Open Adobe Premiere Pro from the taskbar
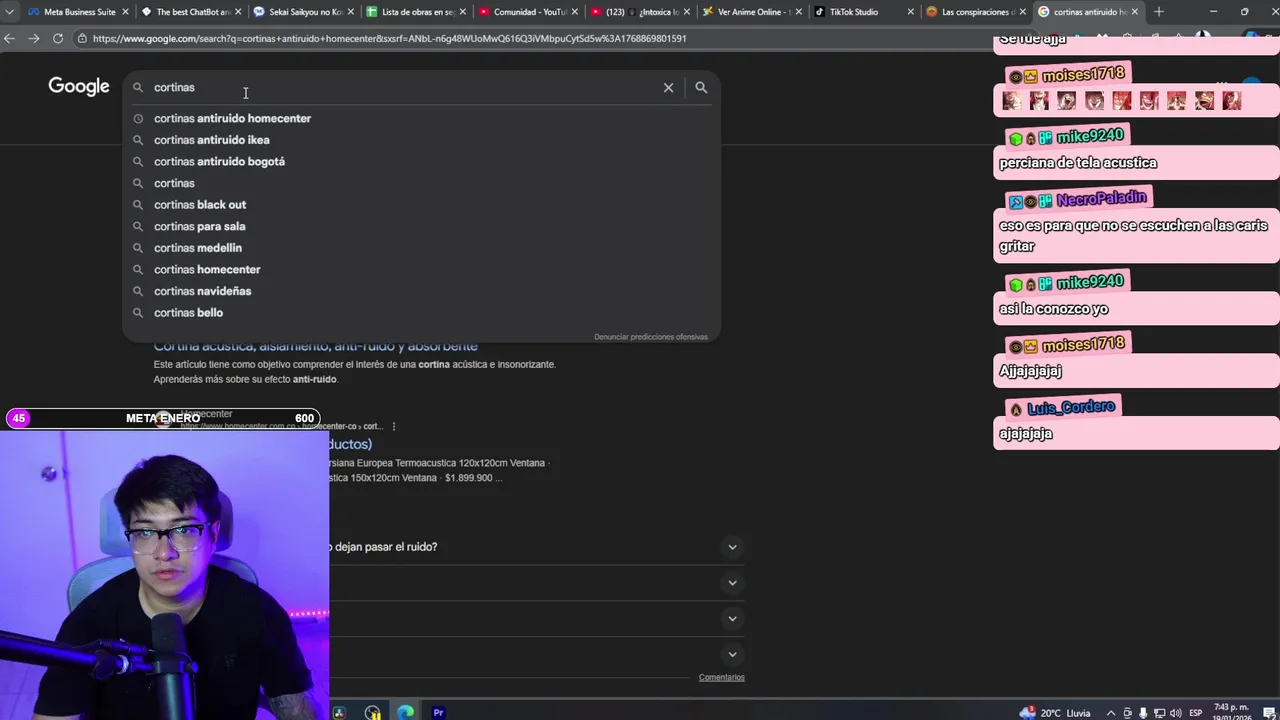 coord(438,712)
